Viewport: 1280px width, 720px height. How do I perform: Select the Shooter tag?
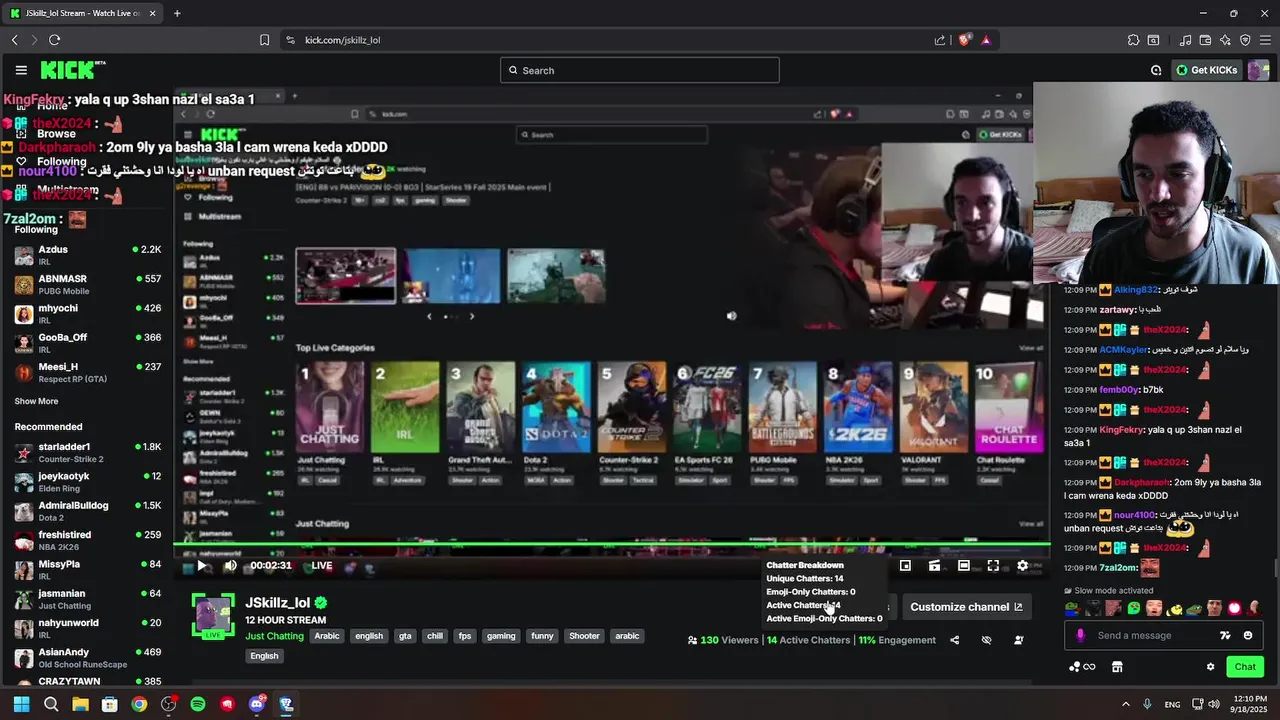pos(584,636)
